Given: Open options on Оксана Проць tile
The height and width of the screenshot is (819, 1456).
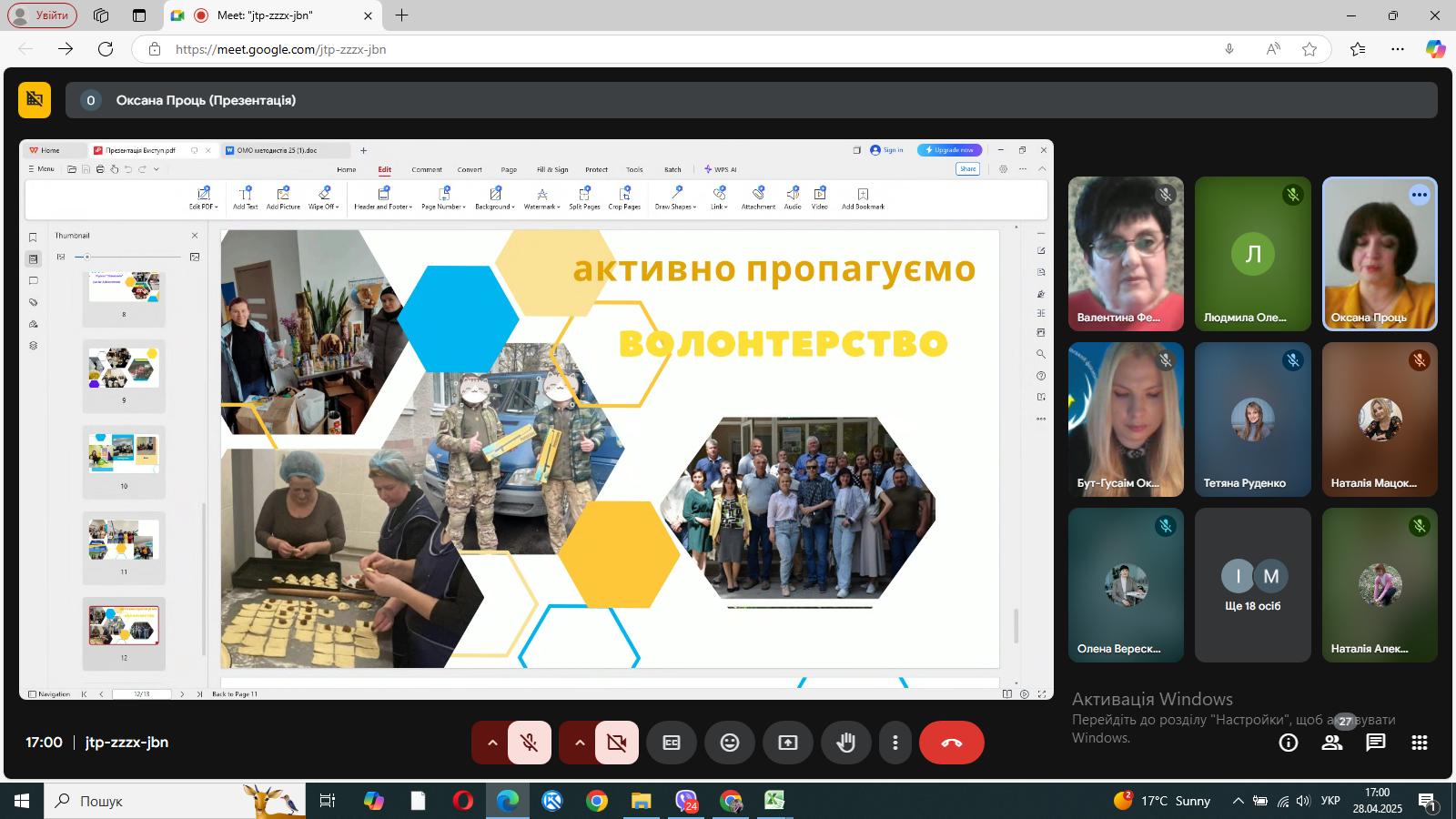Looking at the screenshot, I should [1419, 195].
